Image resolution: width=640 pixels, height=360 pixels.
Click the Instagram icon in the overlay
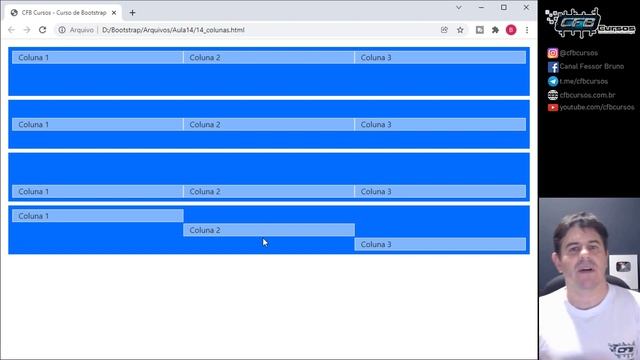(x=553, y=53)
